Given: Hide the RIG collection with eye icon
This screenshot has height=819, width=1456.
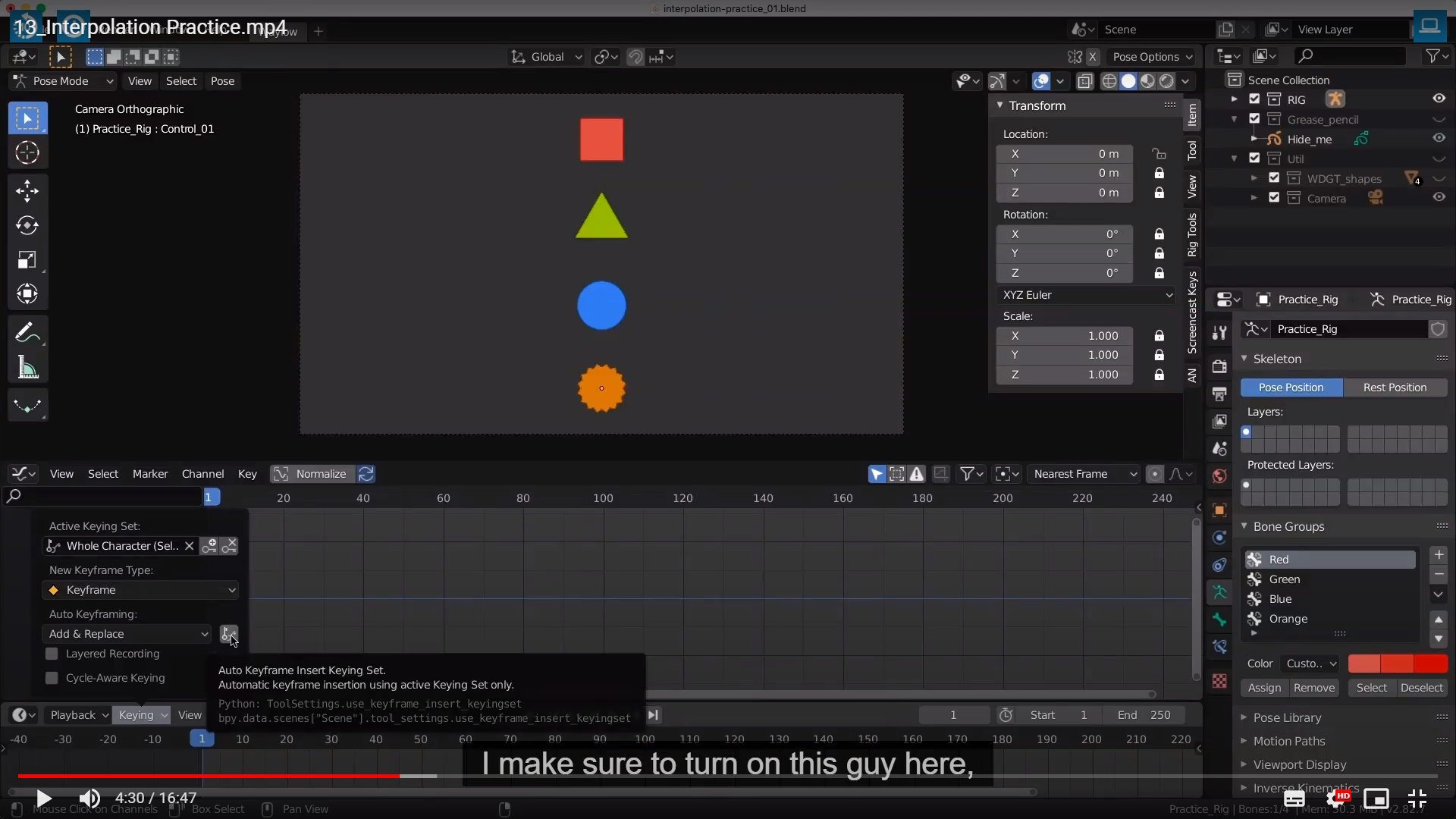Looking at the screenshot, I should 1439,99.
